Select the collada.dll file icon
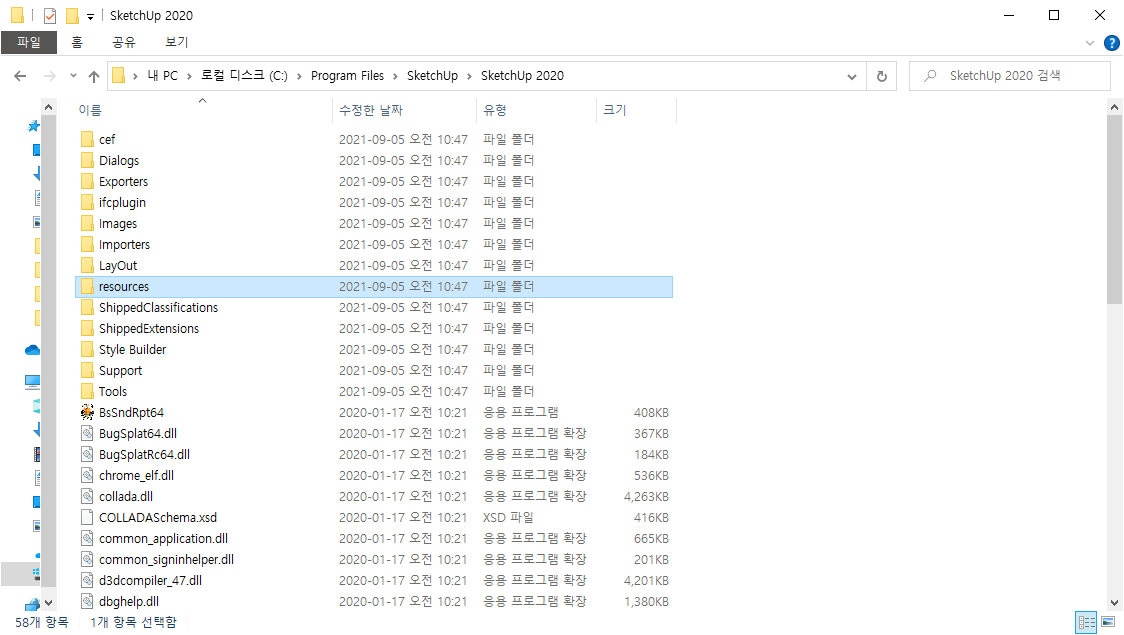1124x635 pixels. pos(87,496)
